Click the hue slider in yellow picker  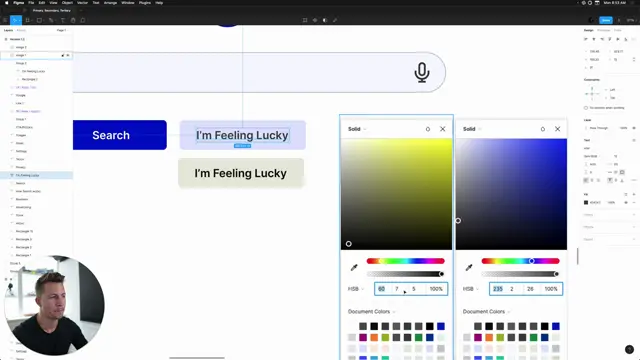(405, 261)
